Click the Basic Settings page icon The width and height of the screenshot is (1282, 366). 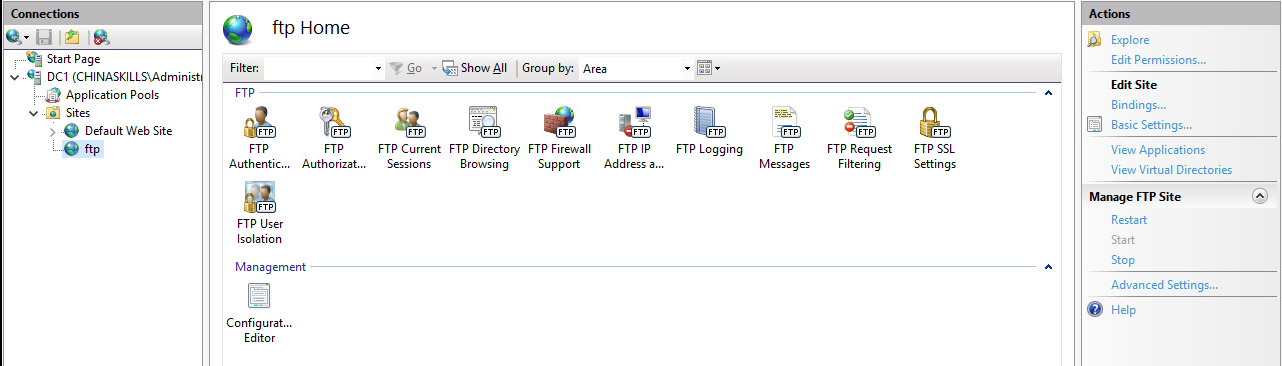1095,125
